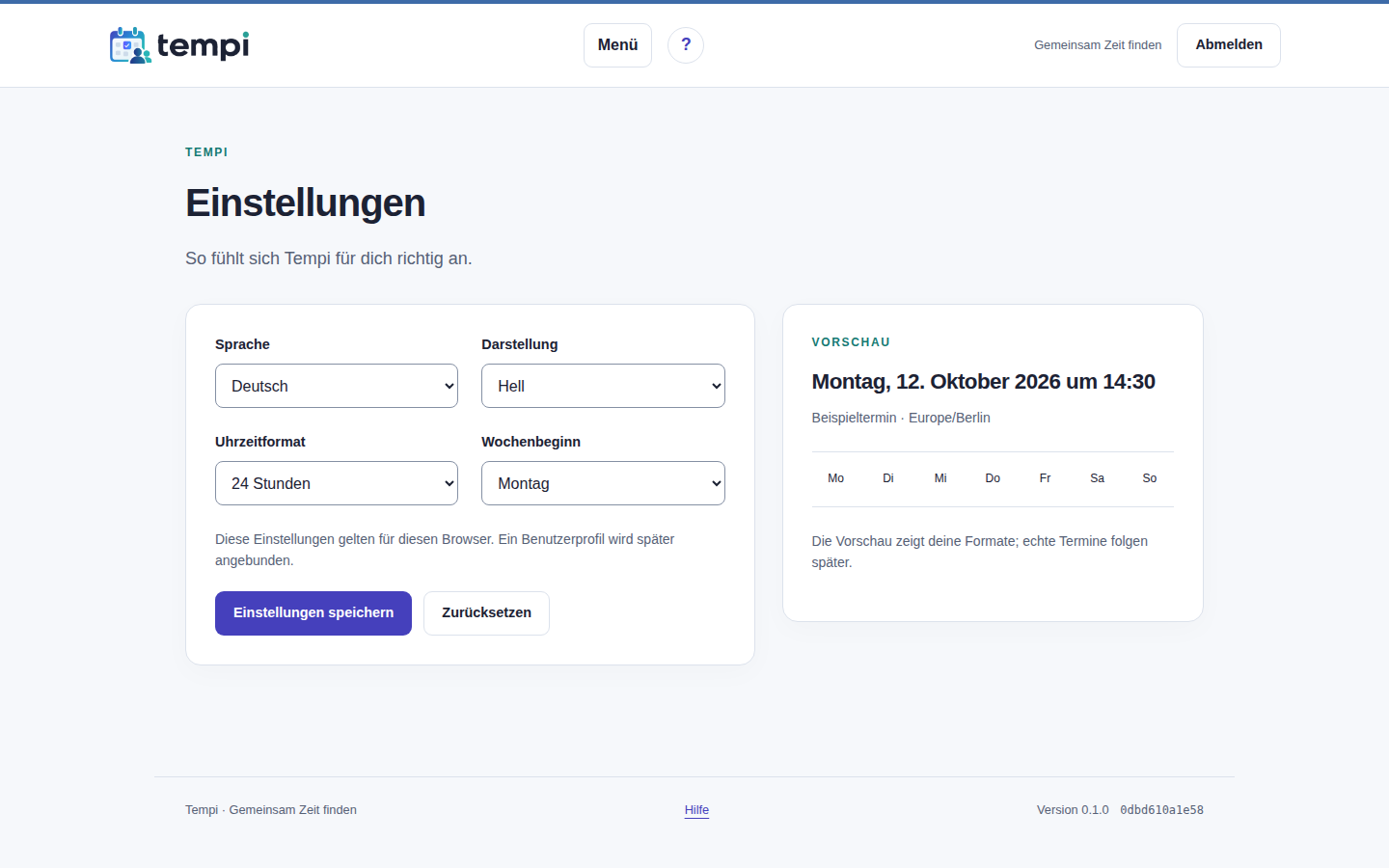Click the 'Mo' weekday in preview
Screen dimensions: 1389x868
(x=836, y=478)
